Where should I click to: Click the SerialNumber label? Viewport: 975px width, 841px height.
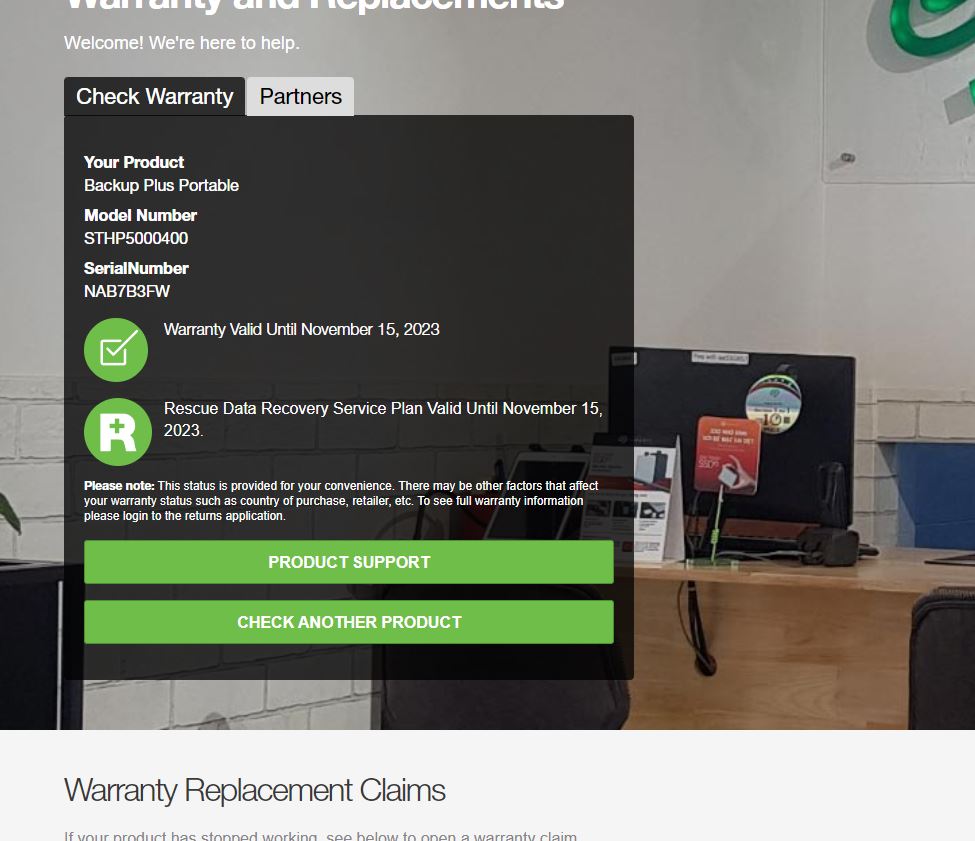[x=136, y=269]
